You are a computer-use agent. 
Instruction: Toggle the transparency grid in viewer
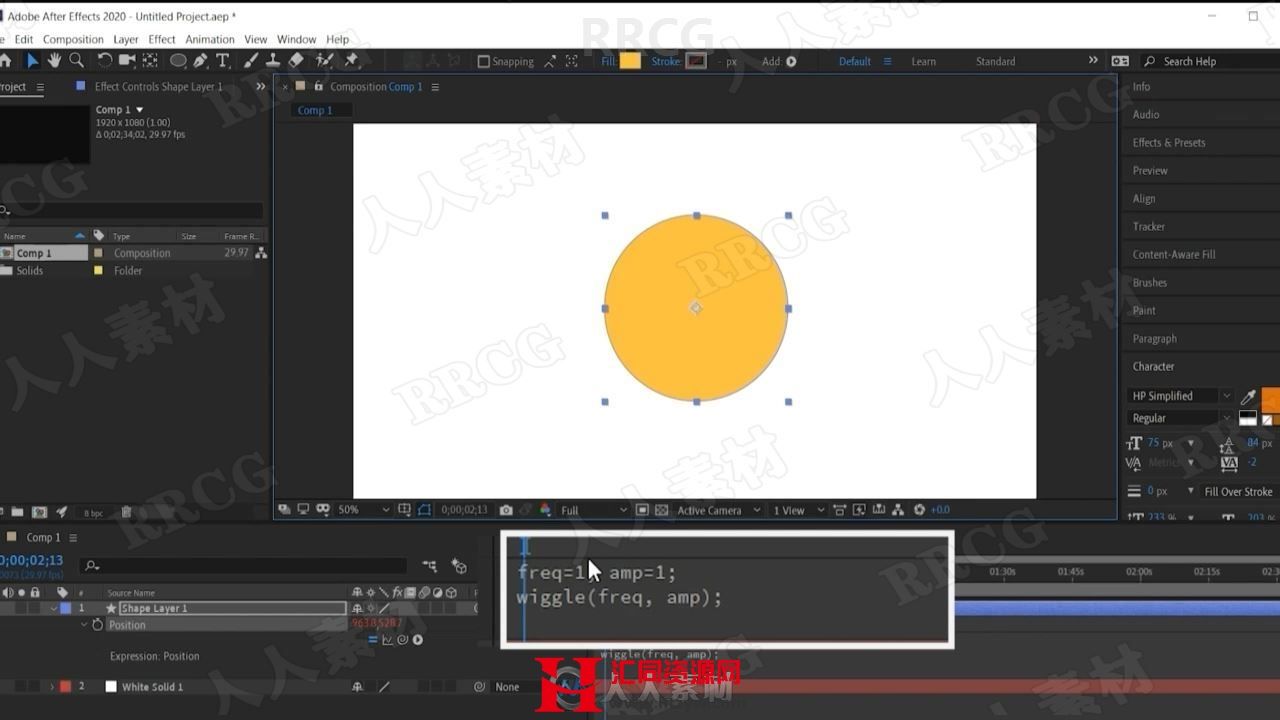[661, 510]
